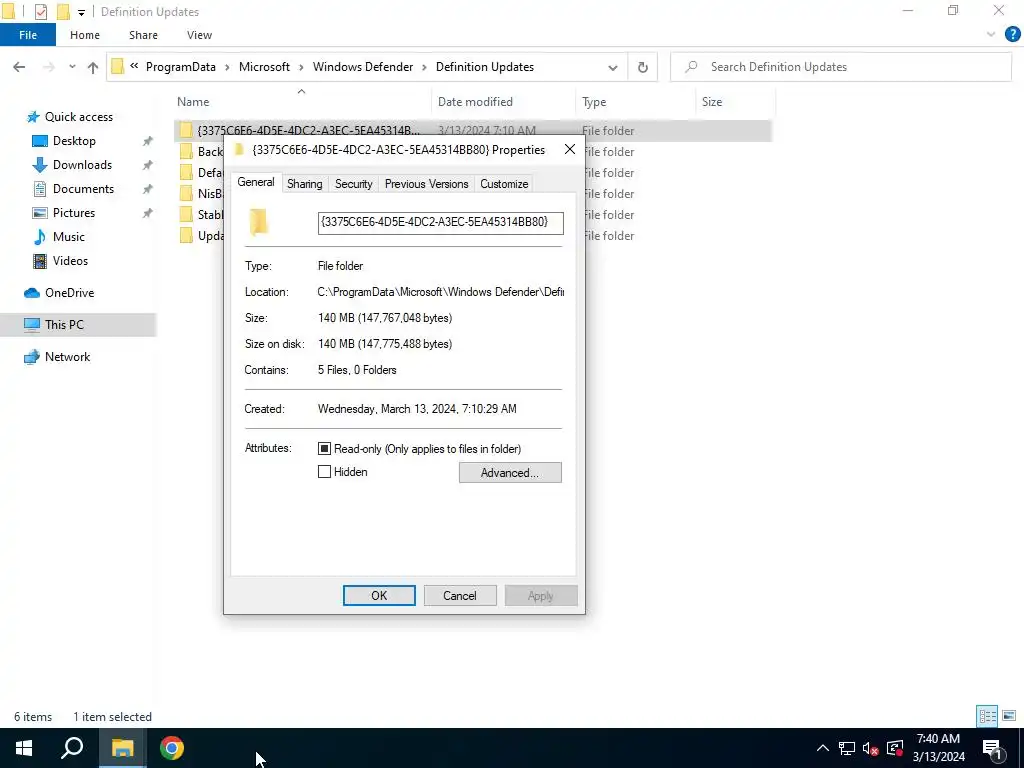Open the notification center icon
The width and height of the screenshot is (1024, 768).
(992, 748)
